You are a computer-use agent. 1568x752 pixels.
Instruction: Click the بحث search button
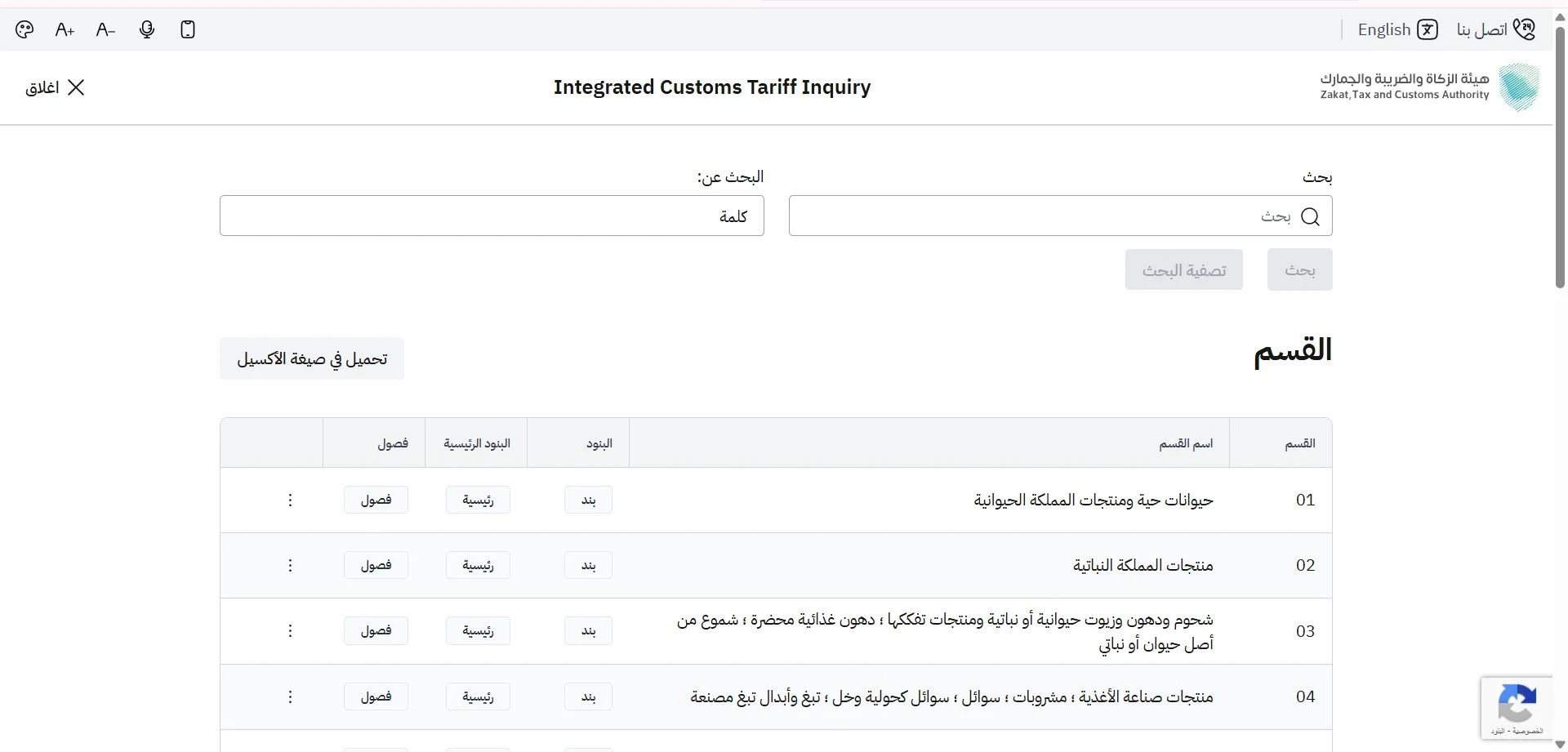pos(1299,269)
